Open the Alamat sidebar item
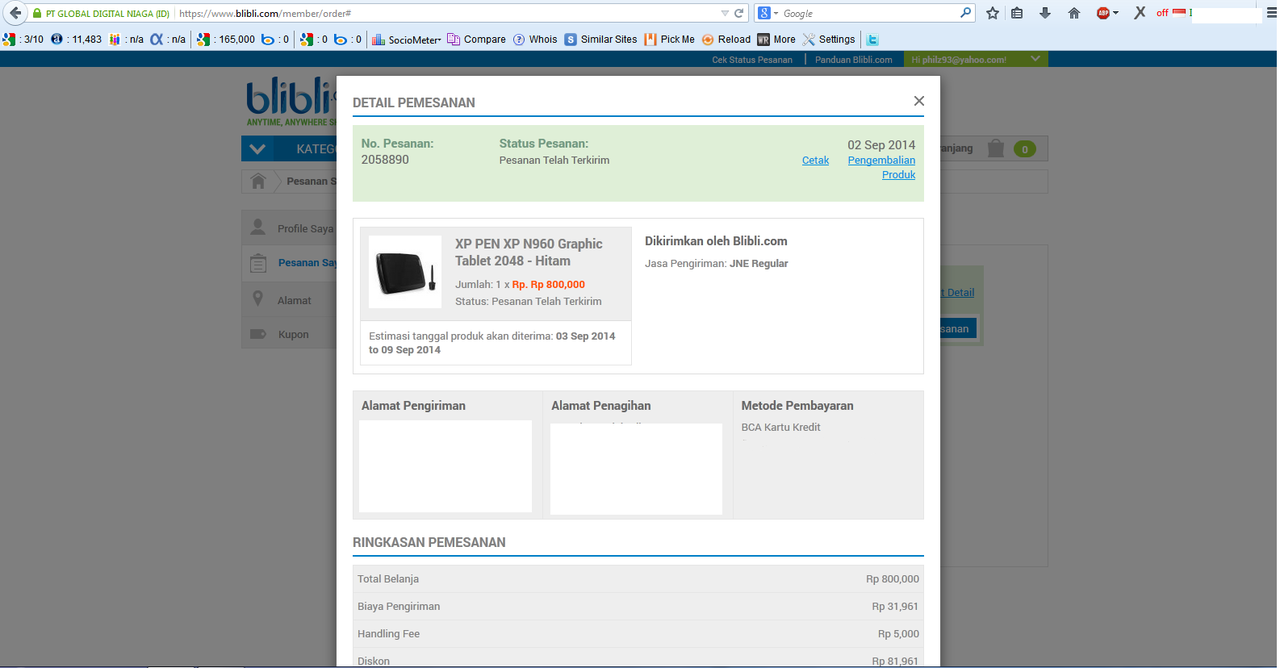This screenshot has width=1280, height=668. coord(289,300)
